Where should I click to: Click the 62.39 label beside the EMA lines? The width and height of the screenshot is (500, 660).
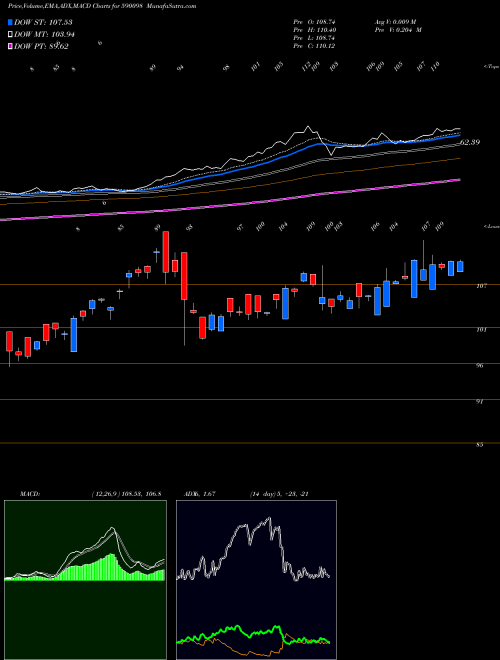click(x=470, y=142)
